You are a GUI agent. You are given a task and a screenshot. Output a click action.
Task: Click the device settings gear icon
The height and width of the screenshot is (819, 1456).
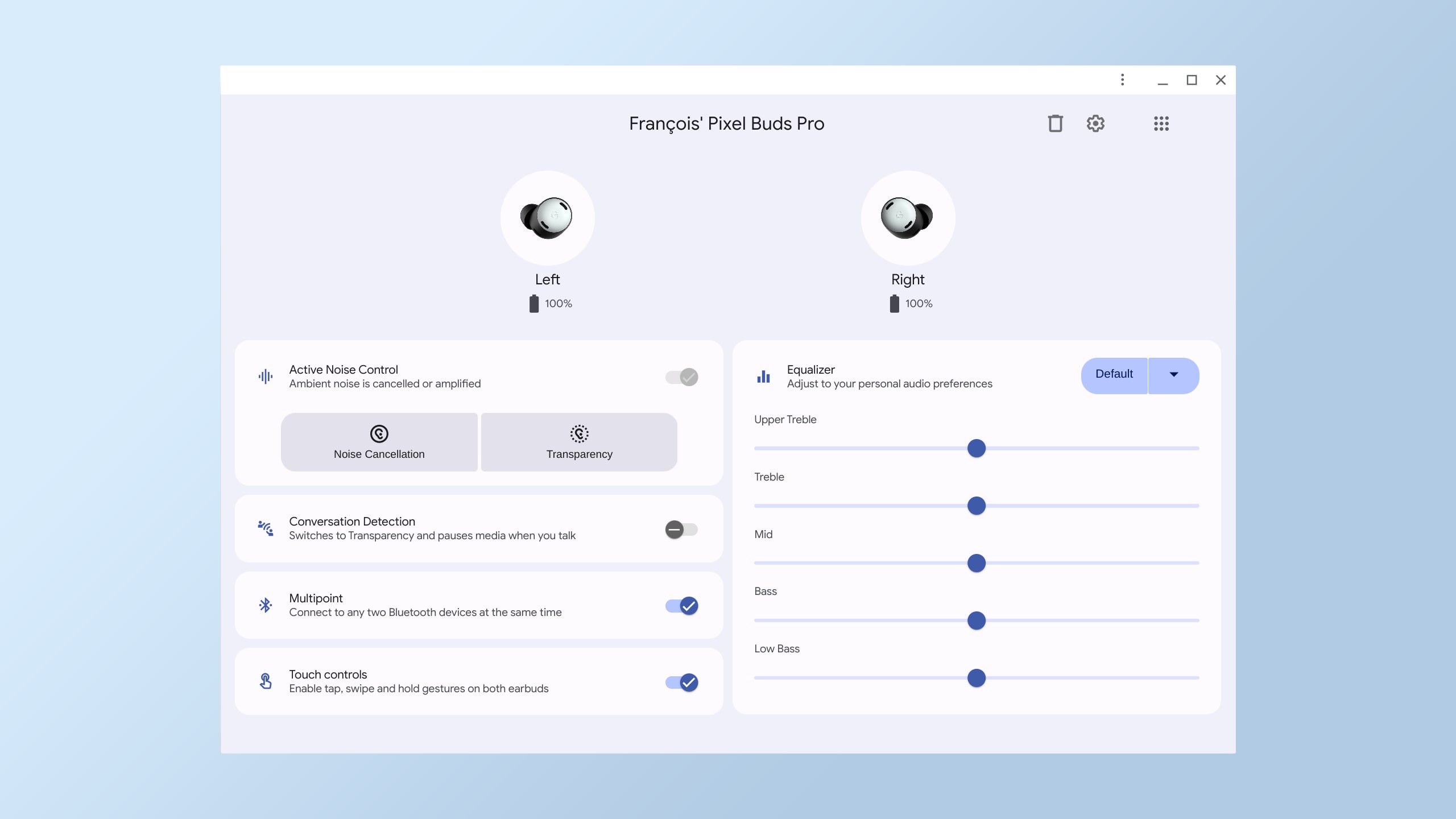click(x=1095, y=123)
